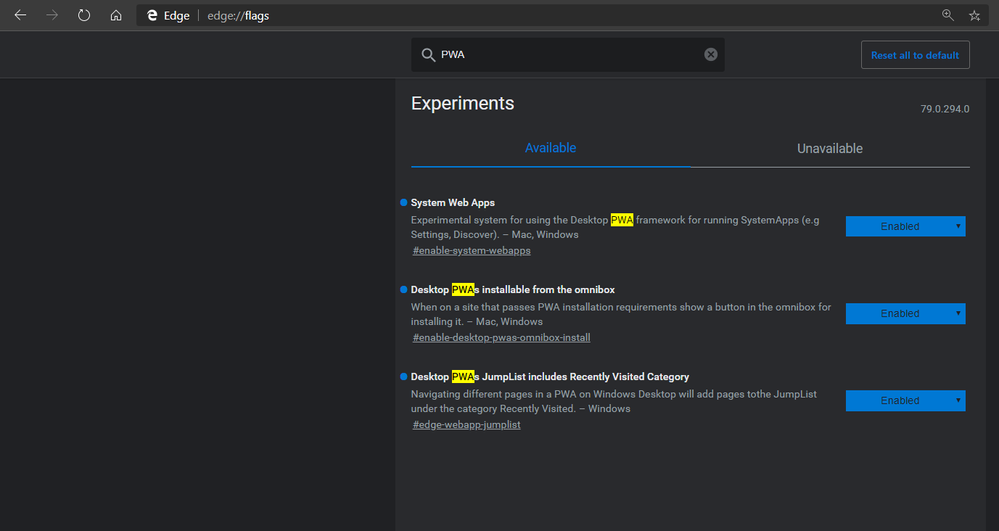
Task: Click the Desktop PWAs JumpList includes Recently Visited title
Action: (x=550, y=377)
